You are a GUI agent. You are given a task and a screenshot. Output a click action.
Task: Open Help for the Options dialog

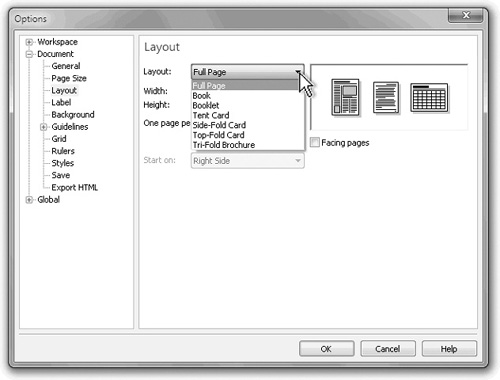click(449, 349)
